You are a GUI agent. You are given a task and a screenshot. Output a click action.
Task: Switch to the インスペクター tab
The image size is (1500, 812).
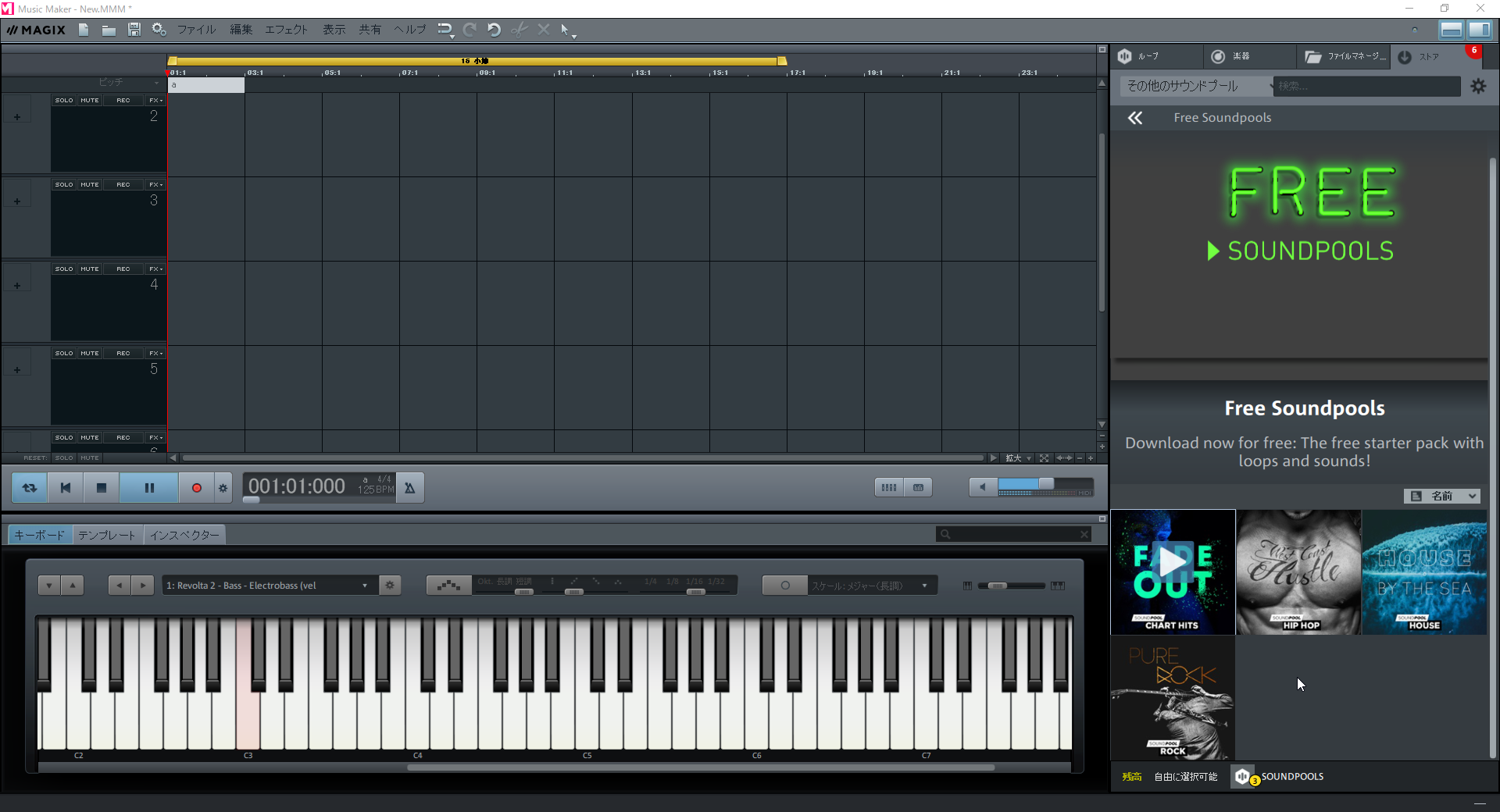click(184, 535)
